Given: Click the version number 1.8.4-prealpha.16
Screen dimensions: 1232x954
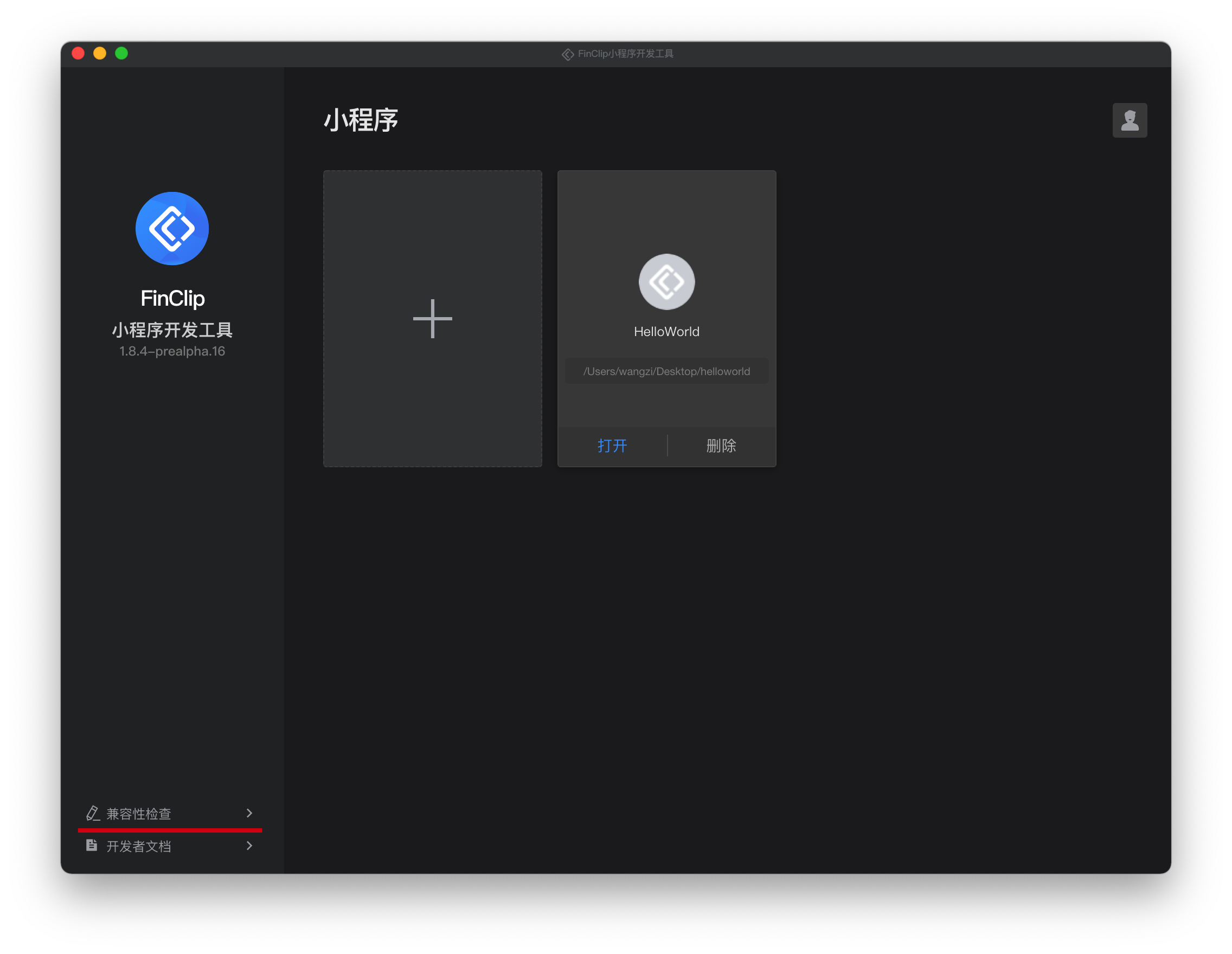Looking at the screenshot, I should click(172, 351).
